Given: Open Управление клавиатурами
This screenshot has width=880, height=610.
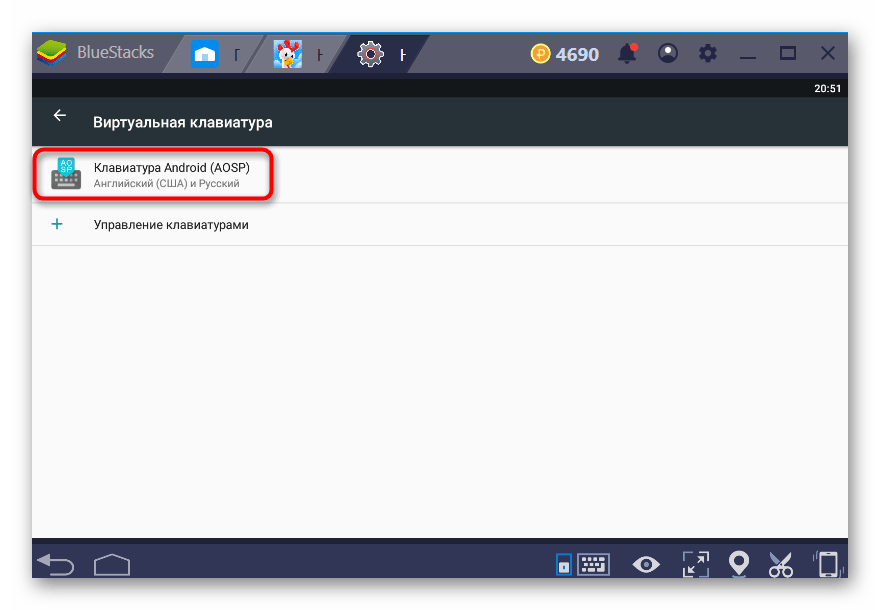Looking at the screenshot, I should tap(440, 224).
